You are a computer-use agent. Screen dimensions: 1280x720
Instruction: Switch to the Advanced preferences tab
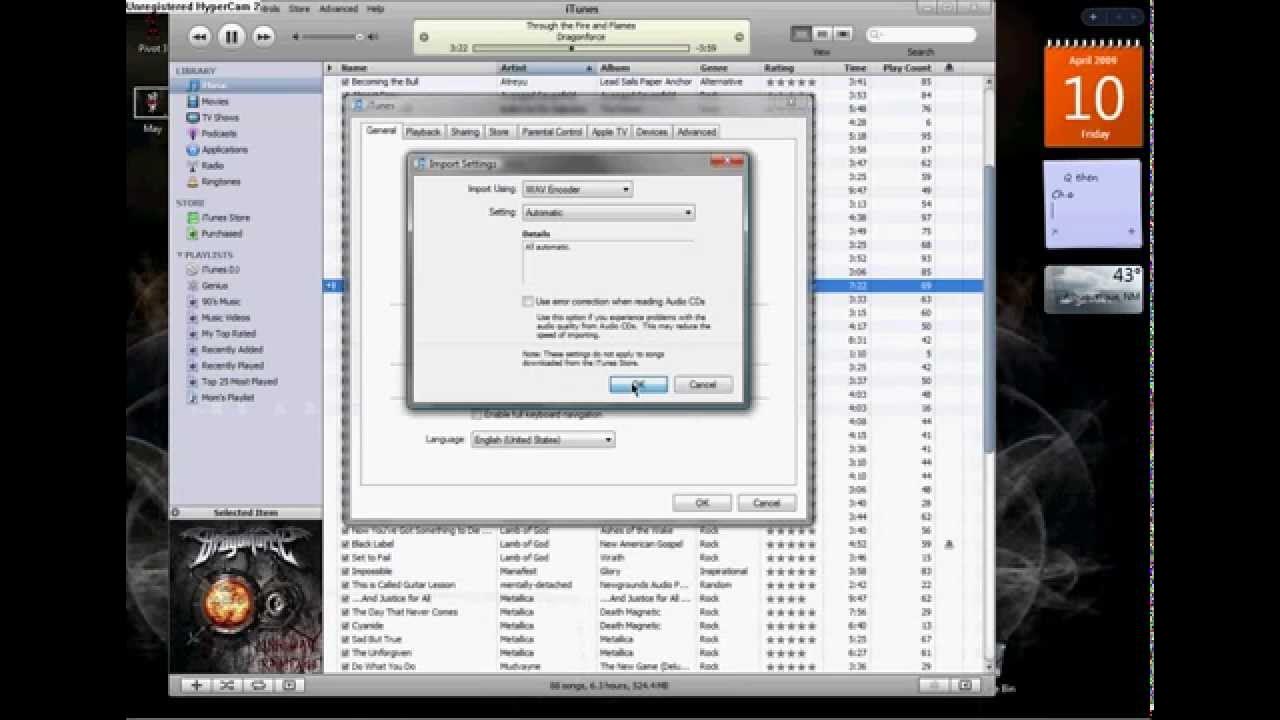[696, 132]
